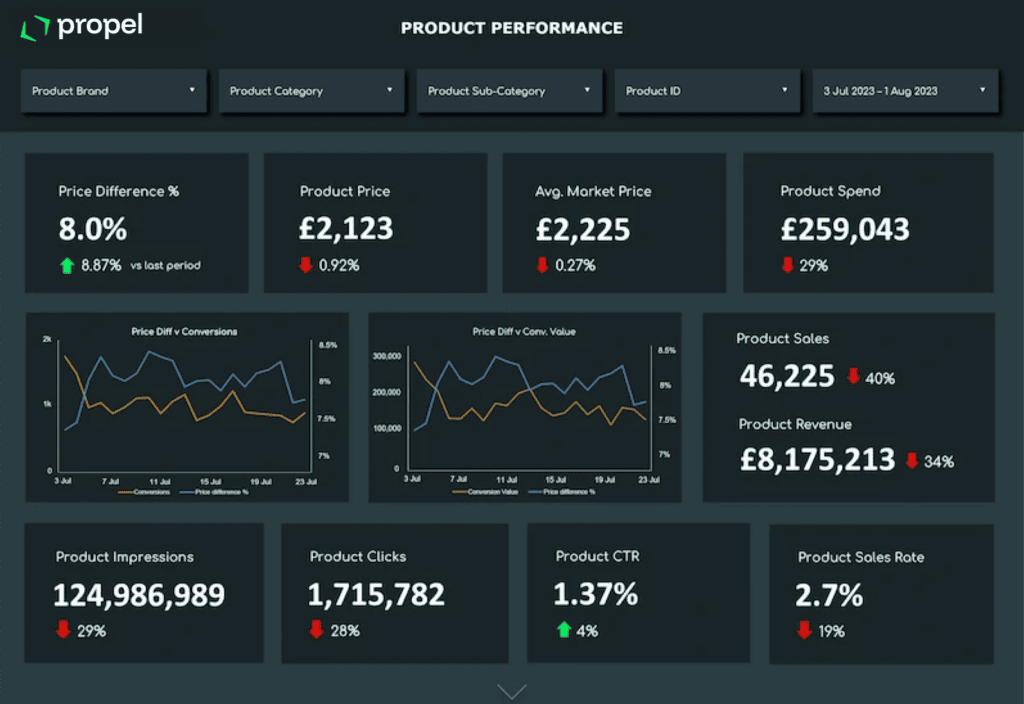Open the Product Brand dropdown filter
Image resolution: width=1024 pixels, height=704 pixels.
pyautogui.click(x=113, y=91)
